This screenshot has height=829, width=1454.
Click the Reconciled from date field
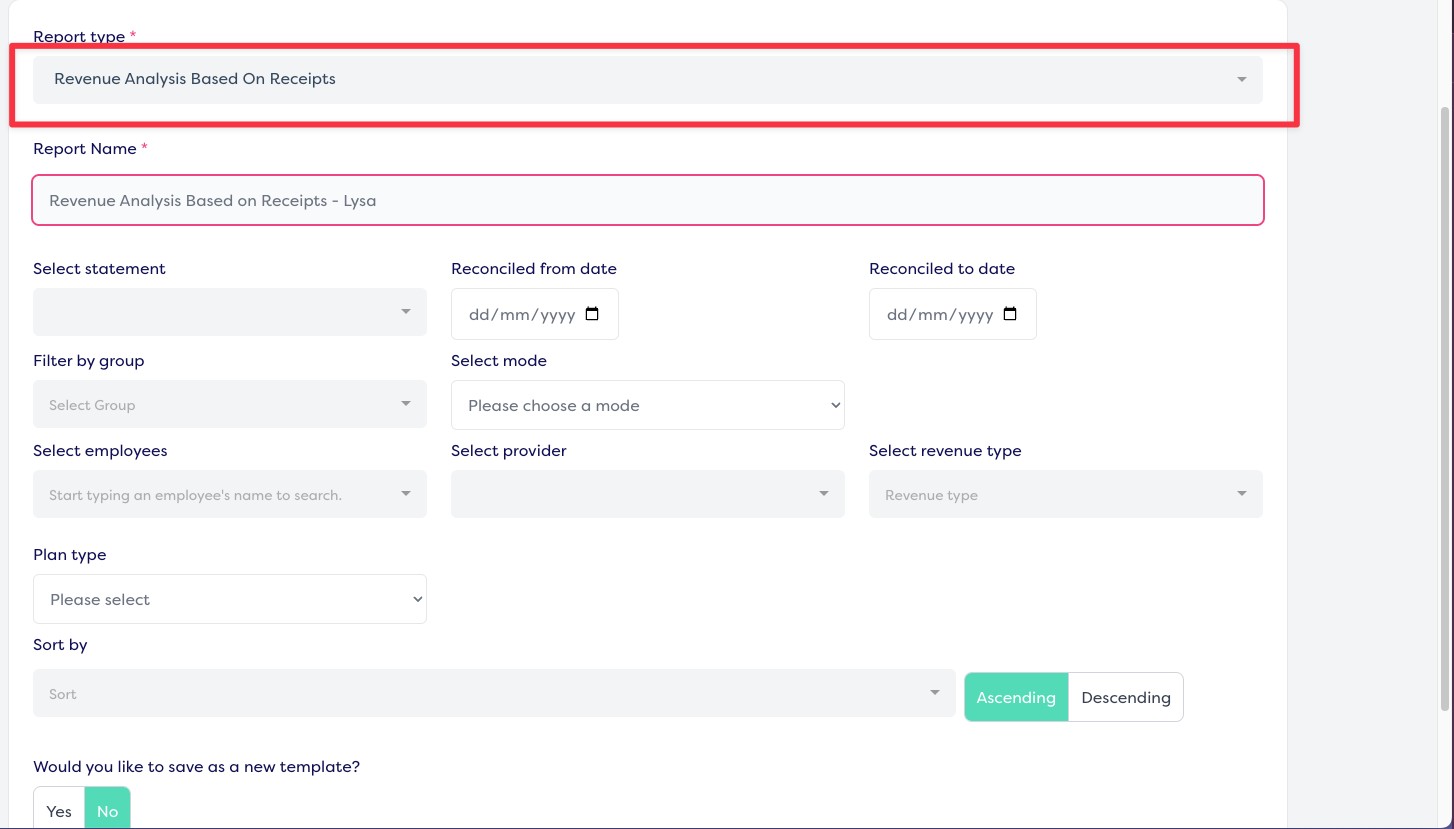click(522, 314)
